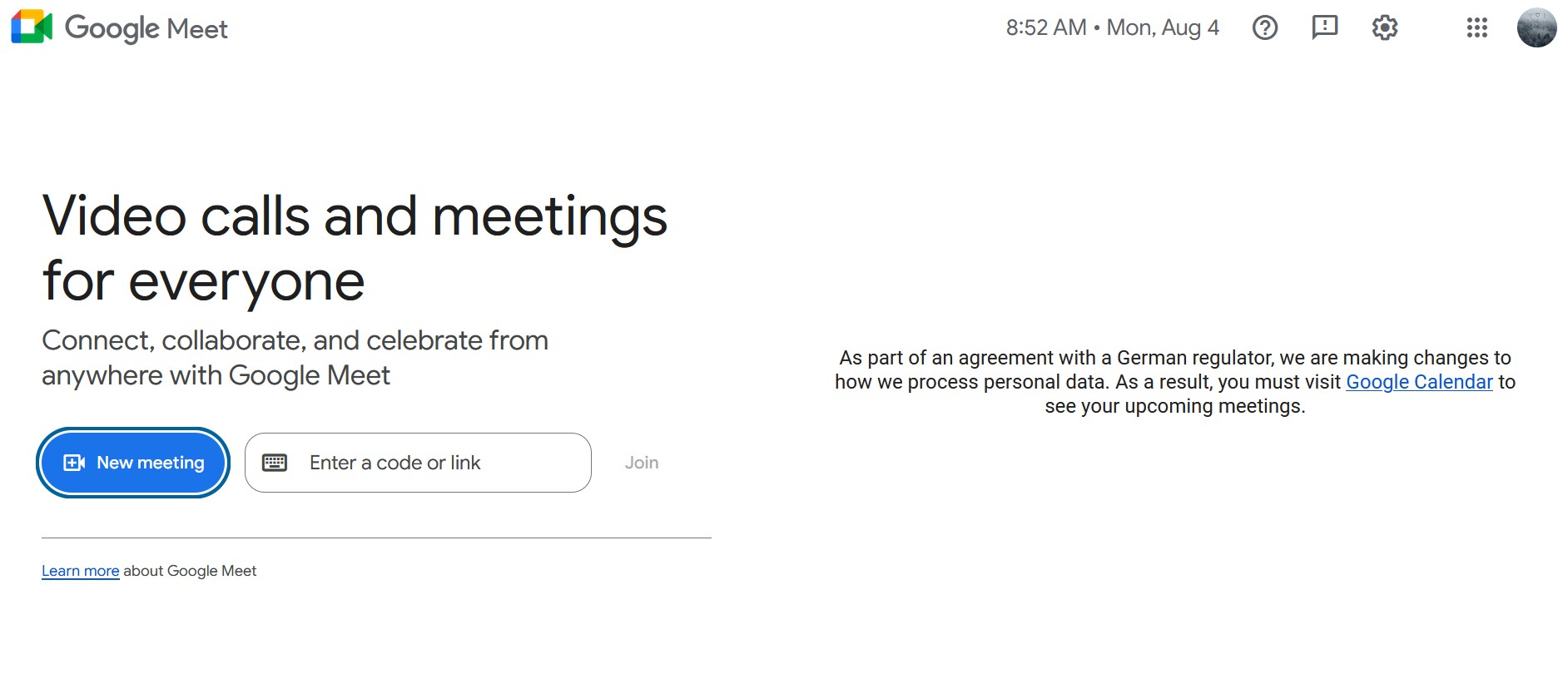The height and width of the screenshot is (684, 1568).
Task: Open the Help question mark icon
Action: (1264, 28)
